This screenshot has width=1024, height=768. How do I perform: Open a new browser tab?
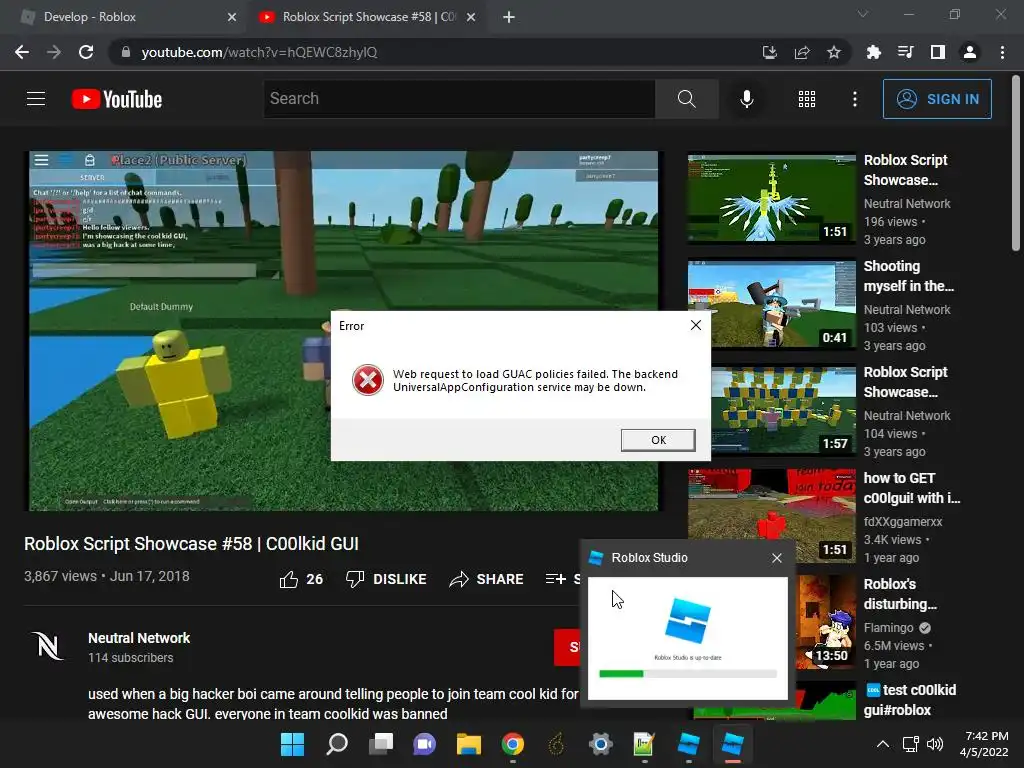509,17
